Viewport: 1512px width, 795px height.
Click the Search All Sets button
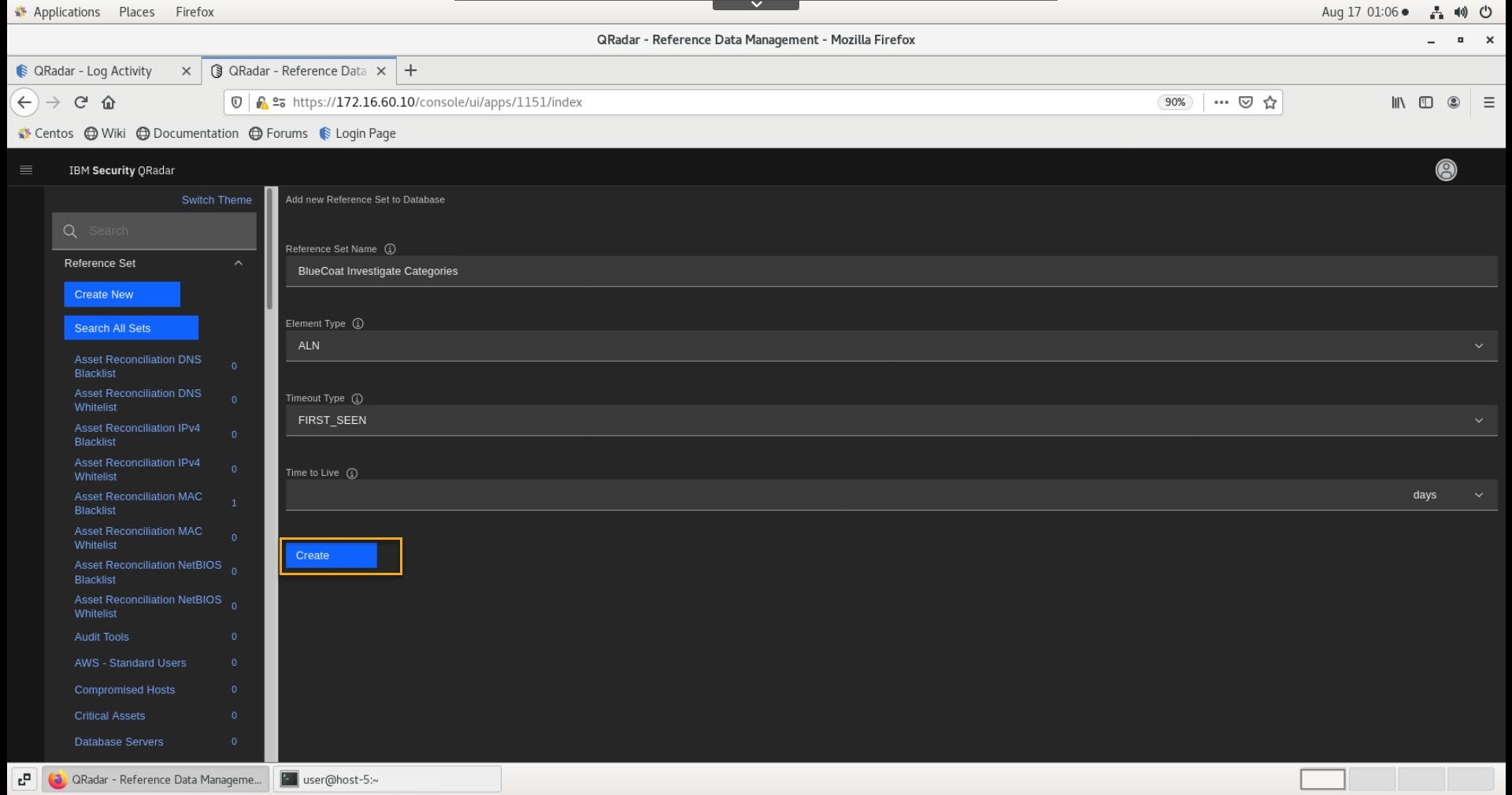point(131,329)
